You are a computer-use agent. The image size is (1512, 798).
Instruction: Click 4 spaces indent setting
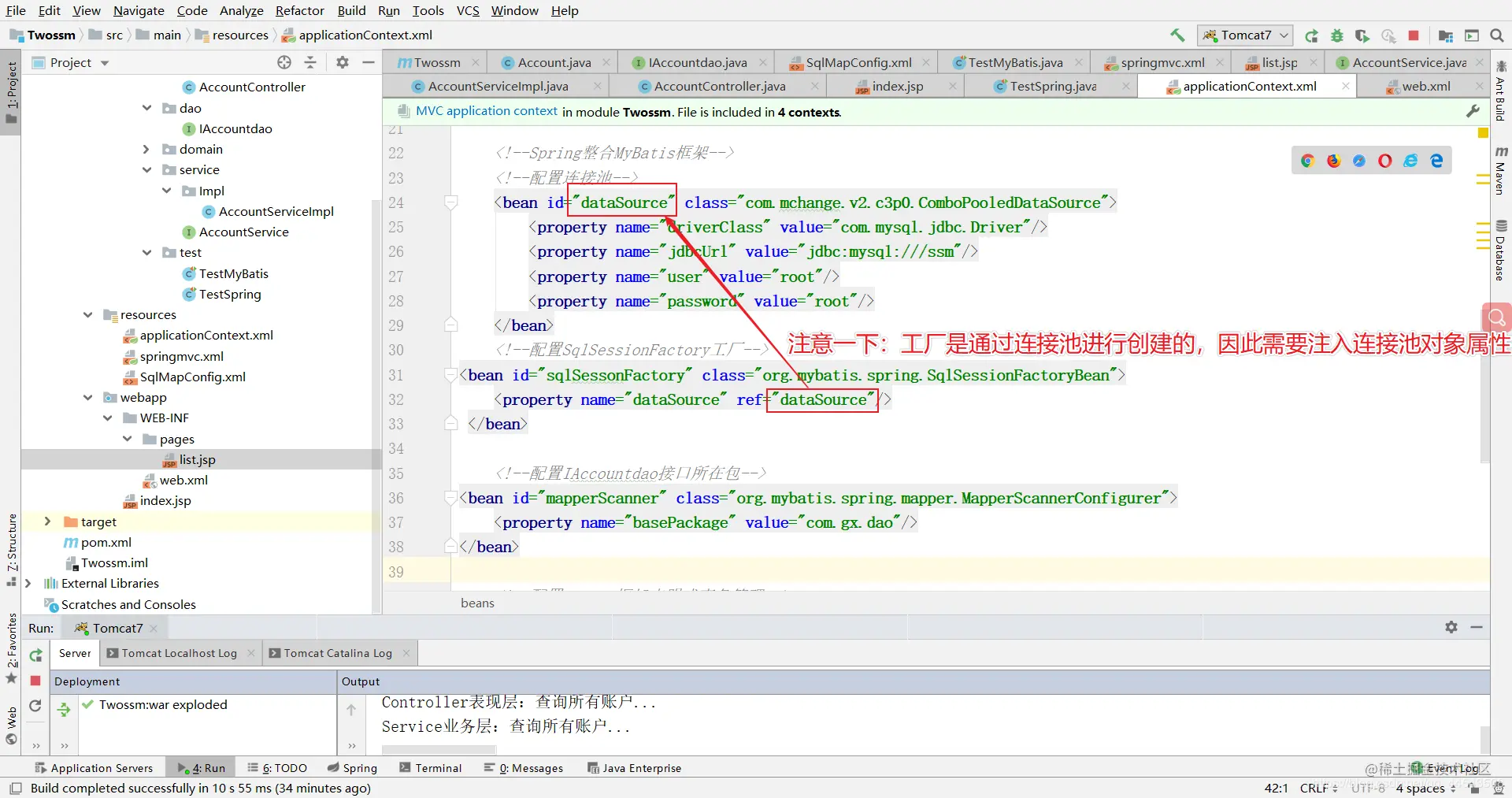[1425, 788]
